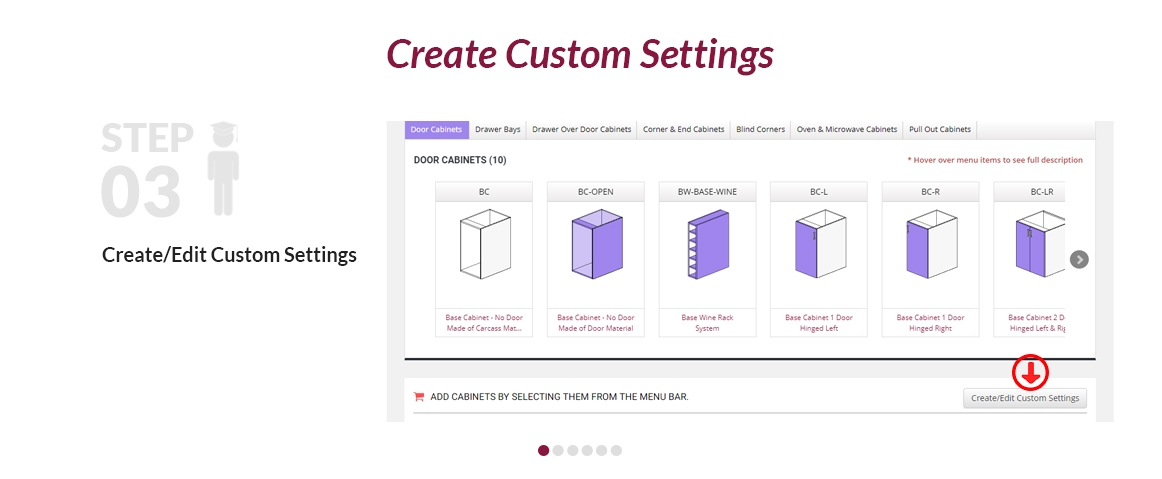Go to the last carousel dot
The image size is (1162, 479).
pos(616,450)
